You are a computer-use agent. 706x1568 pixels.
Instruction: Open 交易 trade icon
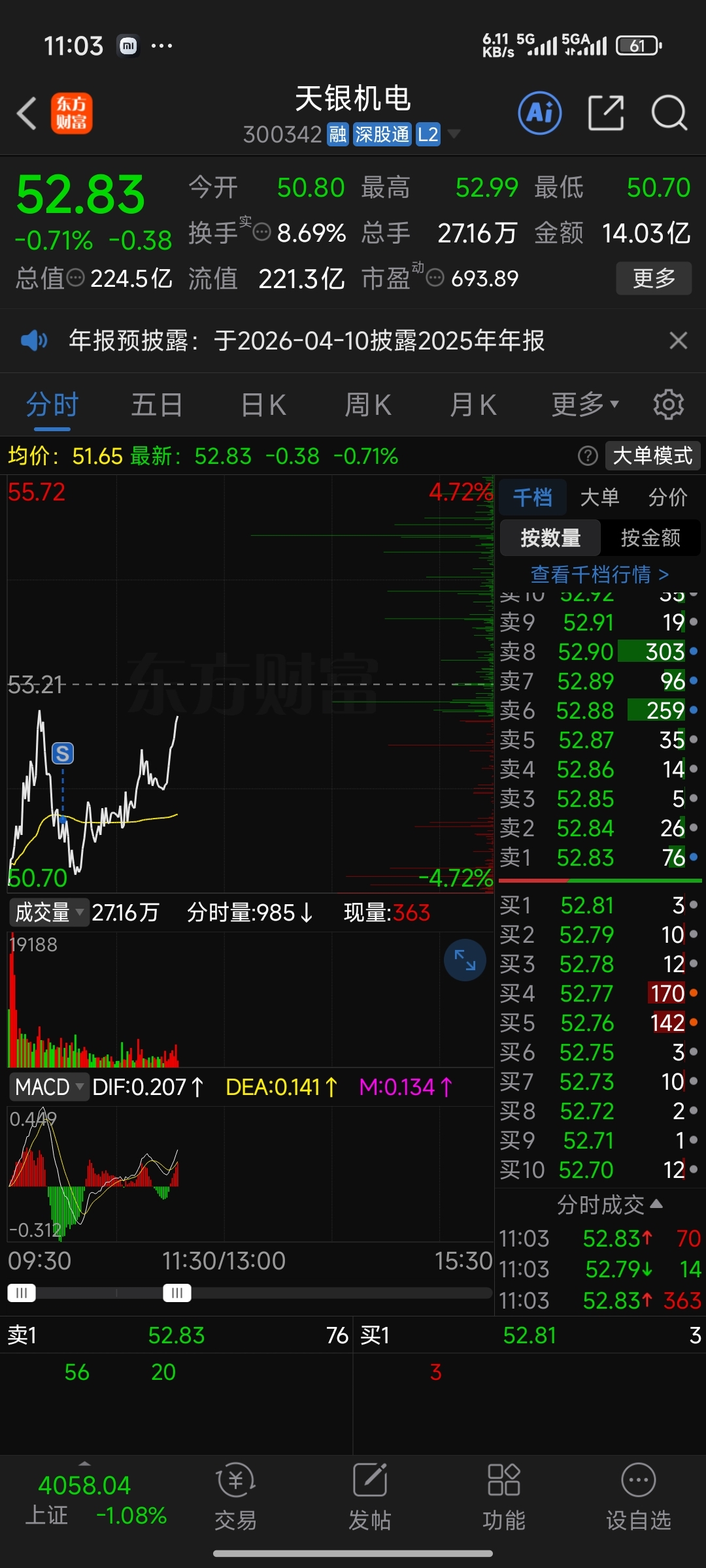click(x=235, y=1496)
